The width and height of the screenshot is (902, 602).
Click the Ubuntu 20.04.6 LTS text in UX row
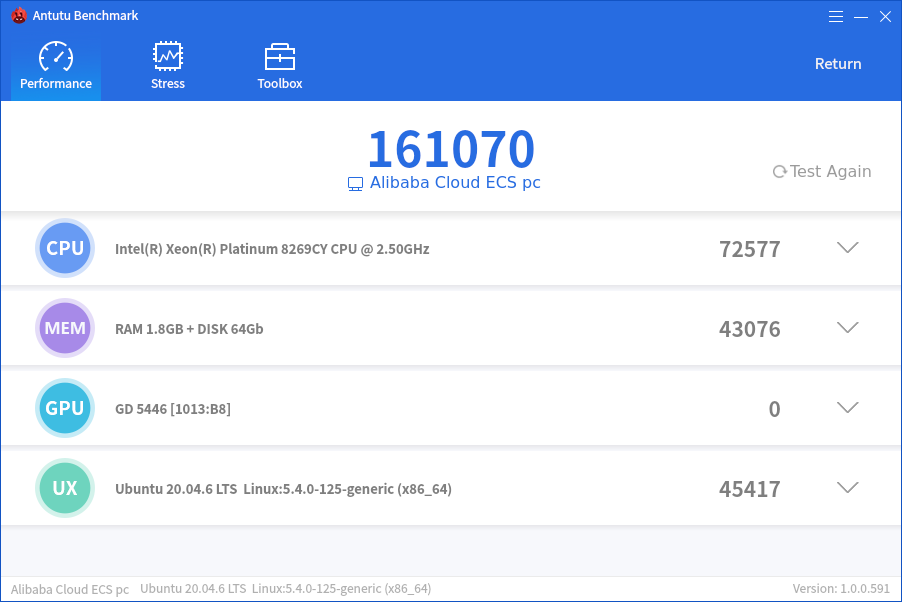tap(176, 489)
